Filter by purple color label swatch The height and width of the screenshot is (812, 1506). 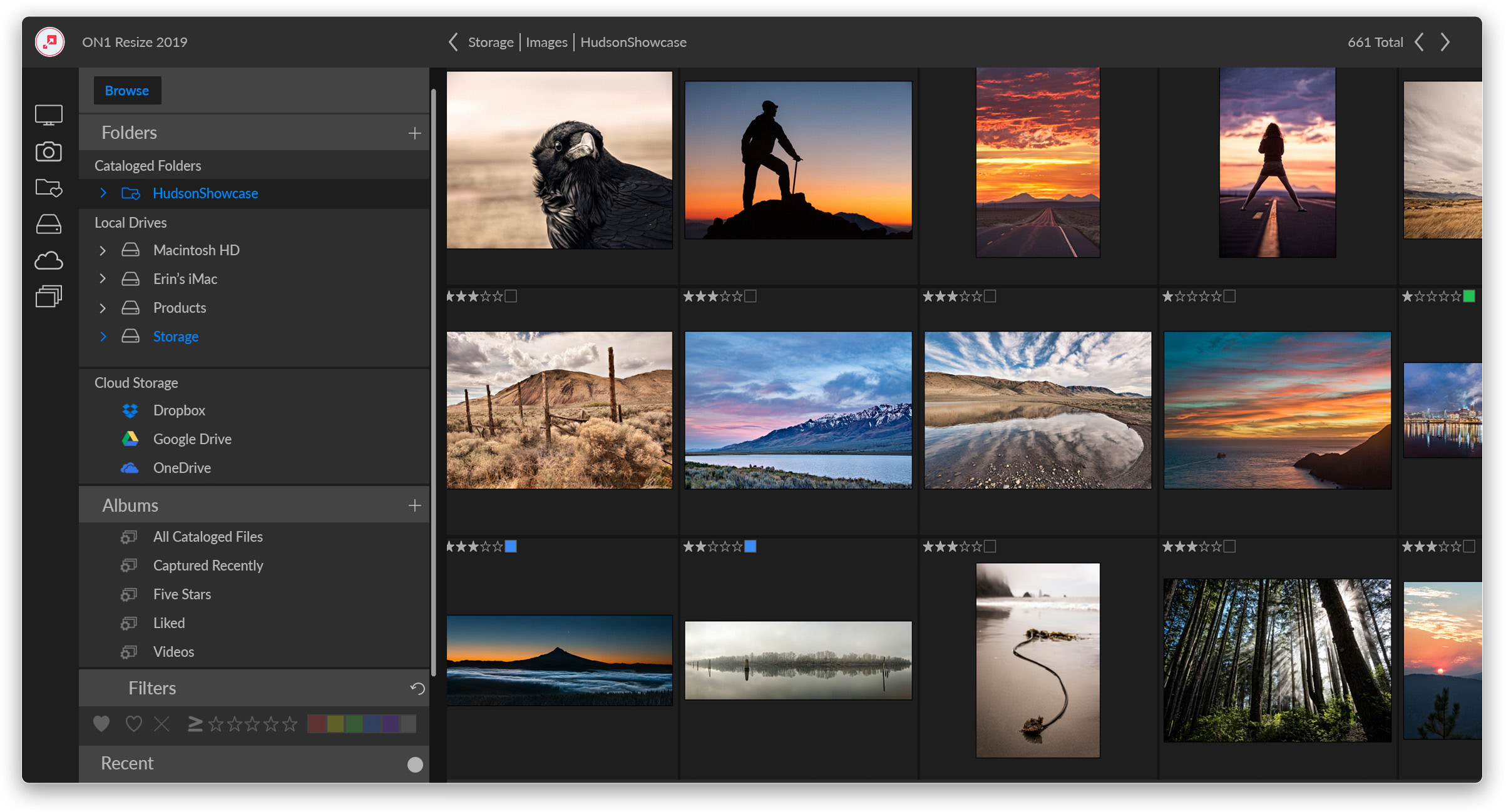pos(390,724)
